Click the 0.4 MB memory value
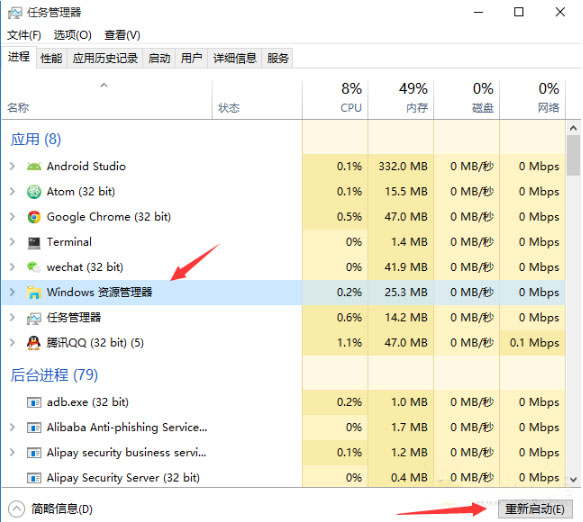The height and width of the screenshot is (522, 583). [409, 478]
